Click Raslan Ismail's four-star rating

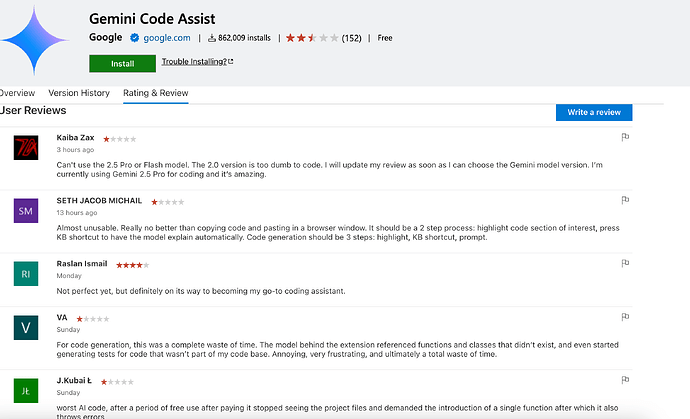click(x=132, y=265)
